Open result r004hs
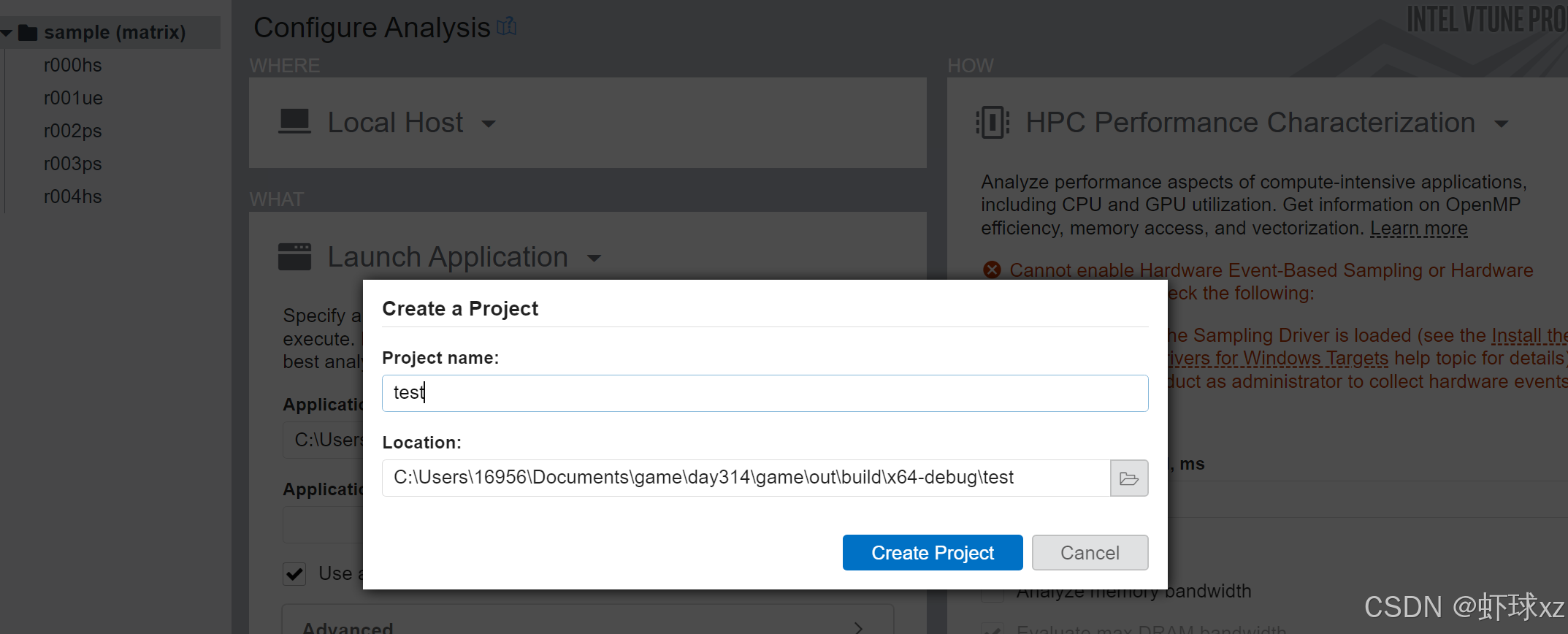Screen dimensions: 1568x634 [x=72, y=196]
